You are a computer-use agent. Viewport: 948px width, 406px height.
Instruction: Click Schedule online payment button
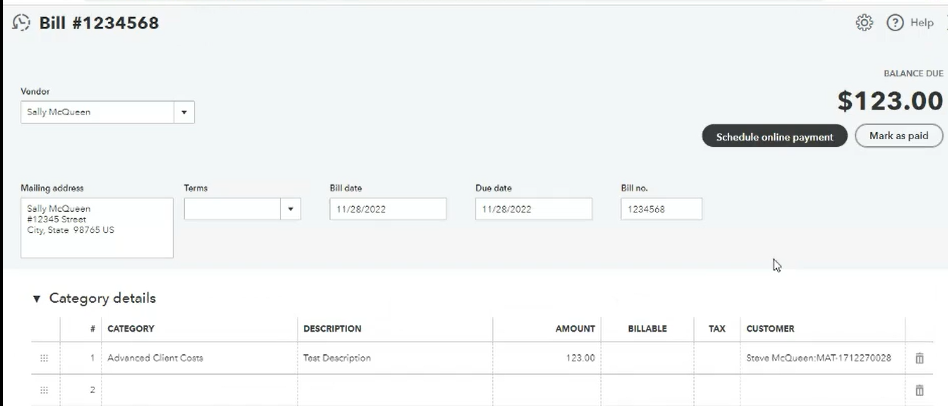coord(774,137)
